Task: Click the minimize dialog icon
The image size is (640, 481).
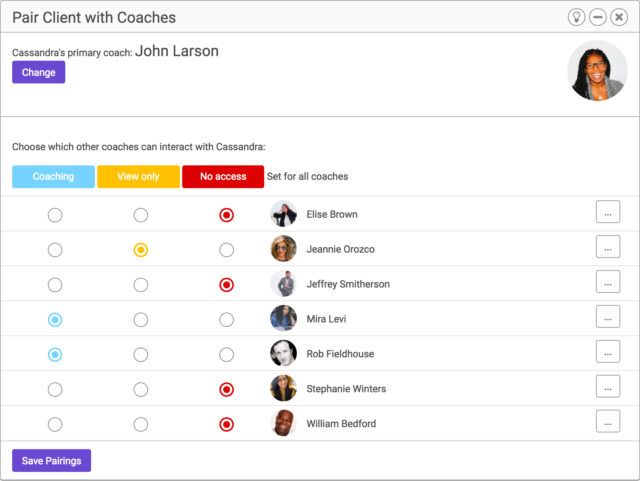Action: [x=597, y=17]
